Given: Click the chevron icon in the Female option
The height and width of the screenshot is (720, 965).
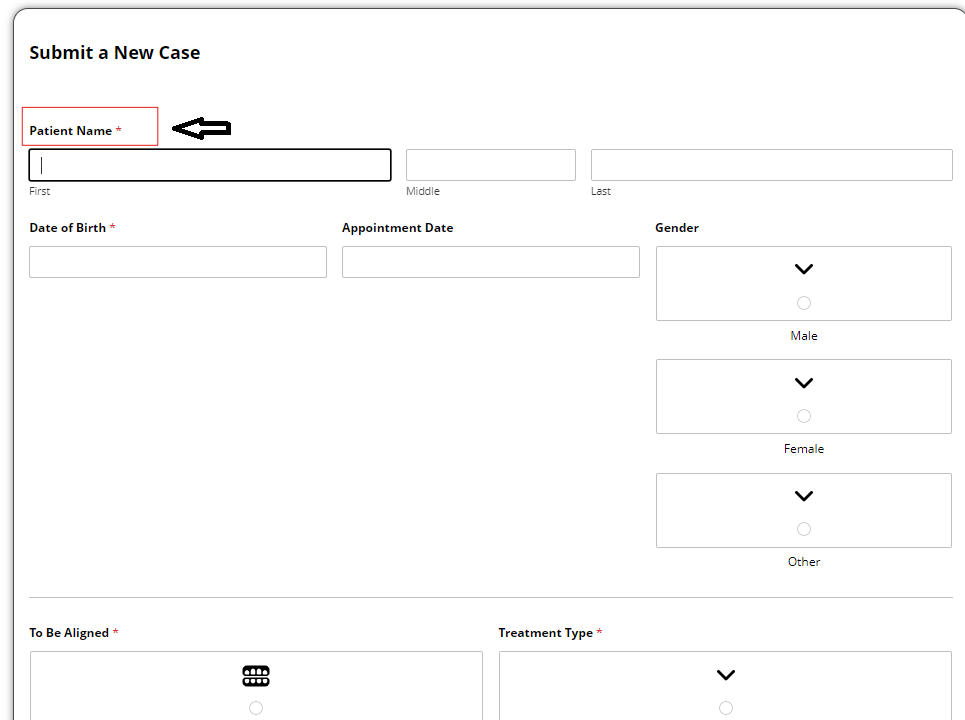Looking at the screenshot, I should click(804, 383).
